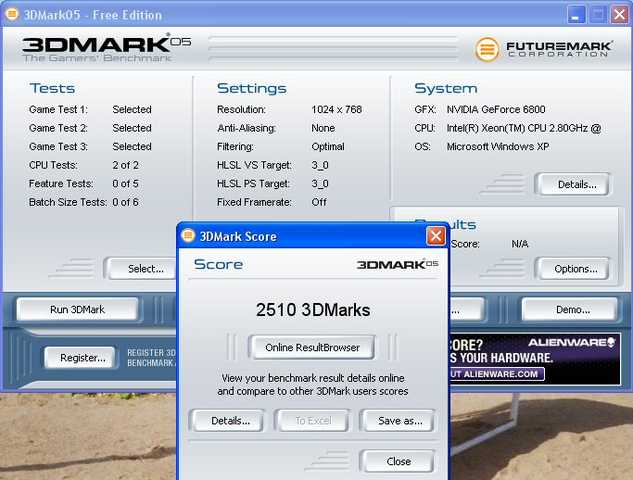Screen dimensions: 633x480
Task: Click the To Excel button
Action: pos(312,421)
